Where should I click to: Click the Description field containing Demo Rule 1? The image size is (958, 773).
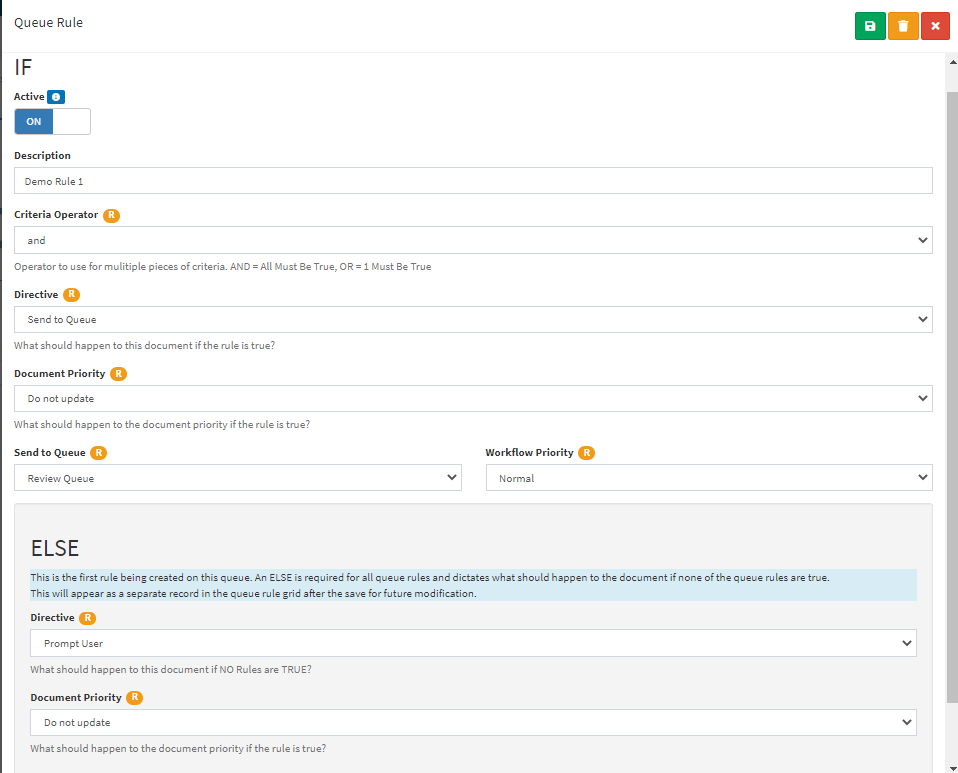pos(472,180)
